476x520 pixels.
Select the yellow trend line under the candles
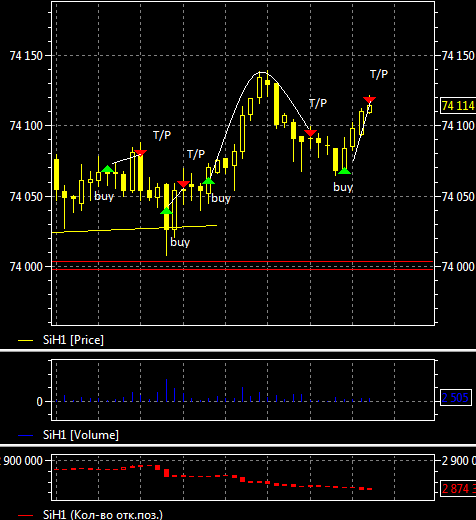[x=134, y=229]
